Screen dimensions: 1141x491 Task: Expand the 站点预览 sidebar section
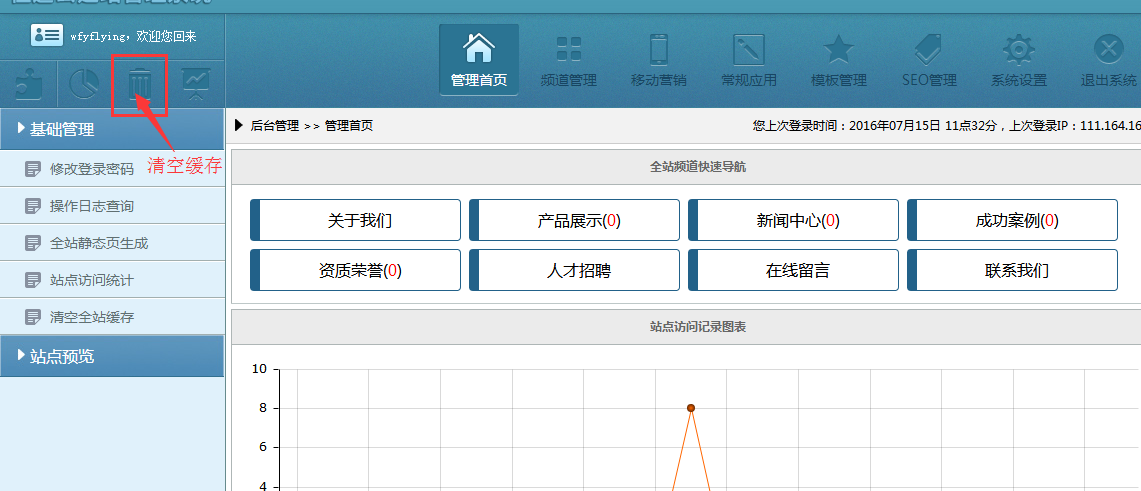(x=112, y=356)
